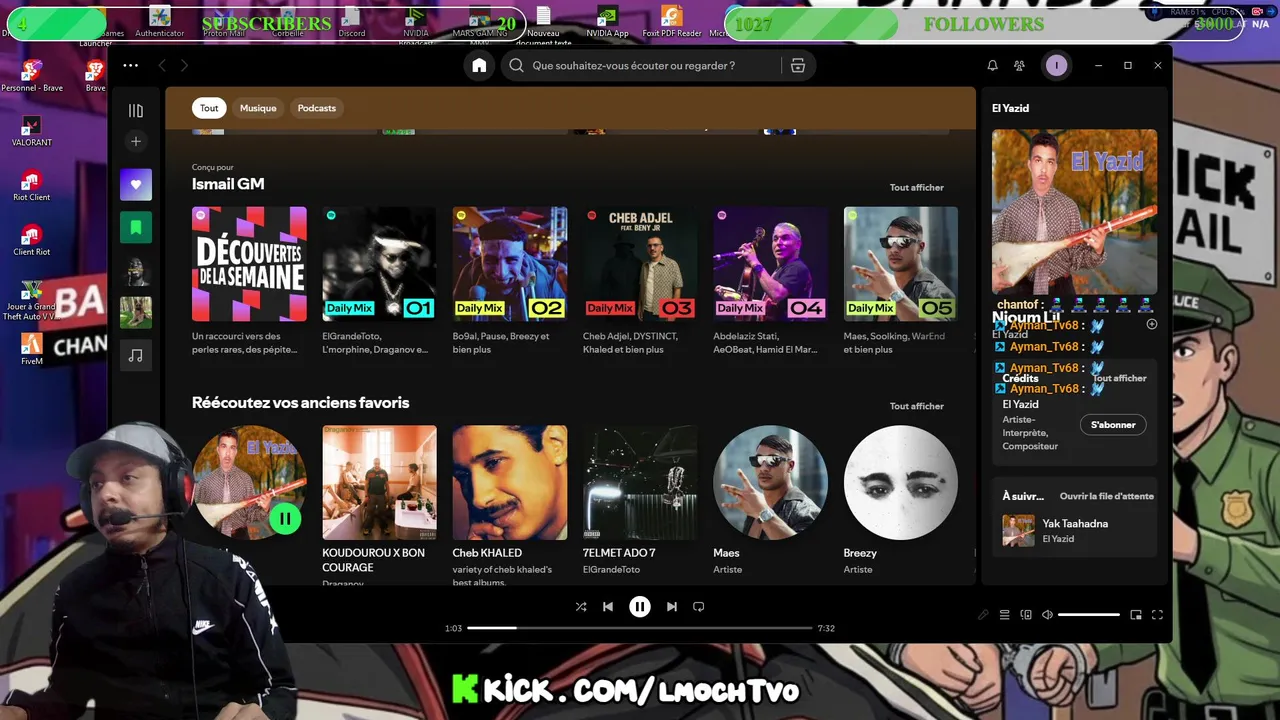Image resolution: width=1280 pixels, height=720 pixels.
Task: Adjust the volume slider
Action: pyautogui.click(x=1089, y=615)
